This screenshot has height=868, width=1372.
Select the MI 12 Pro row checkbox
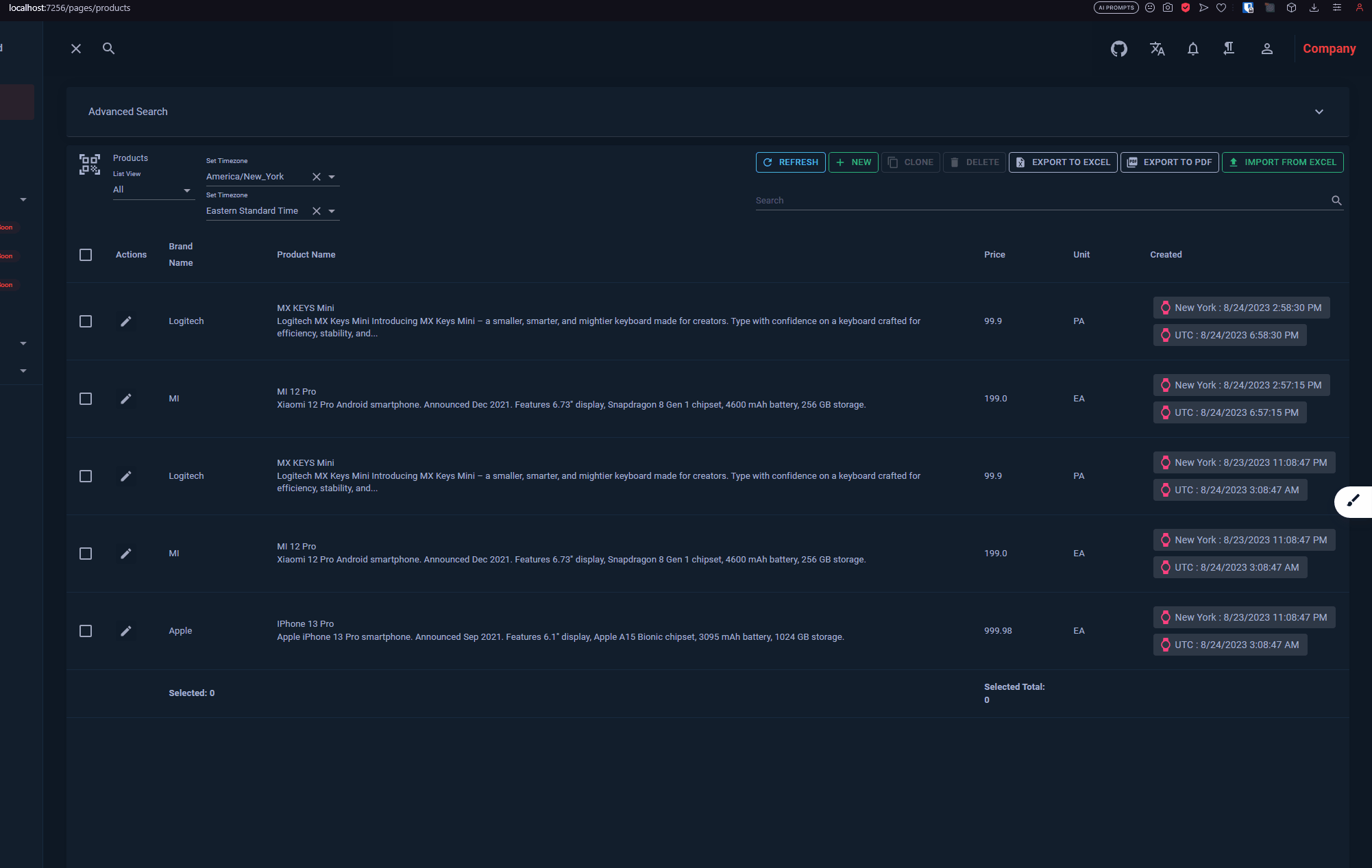[86, 398]
